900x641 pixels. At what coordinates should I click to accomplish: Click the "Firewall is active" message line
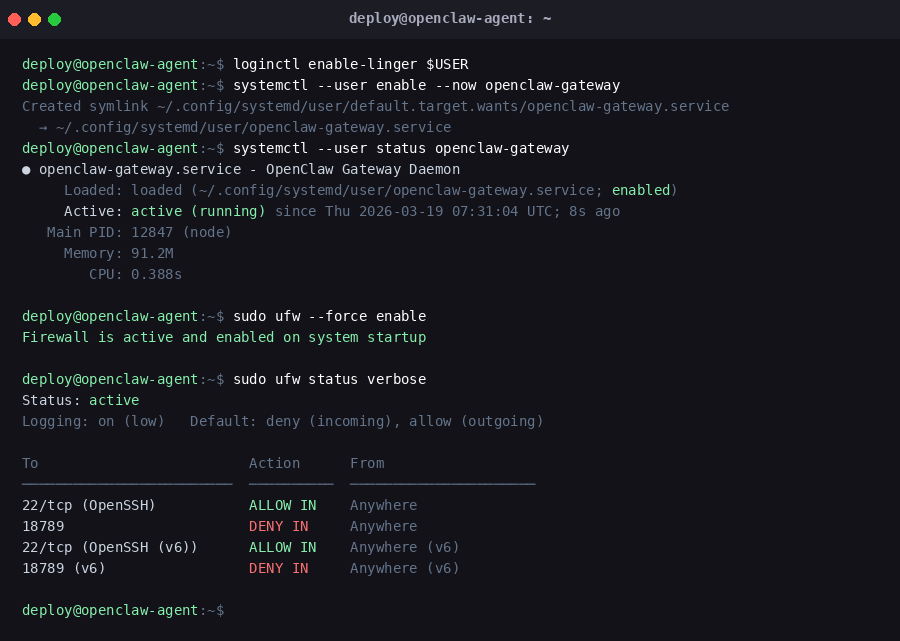[x=224, y=337]
